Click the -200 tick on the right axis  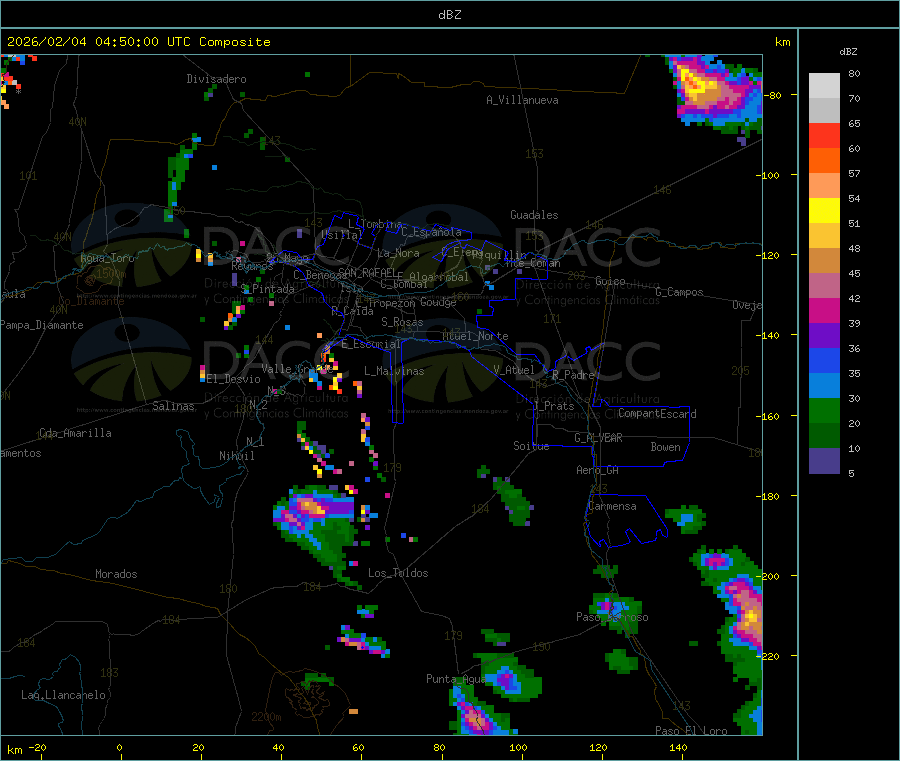click(767, 576)
